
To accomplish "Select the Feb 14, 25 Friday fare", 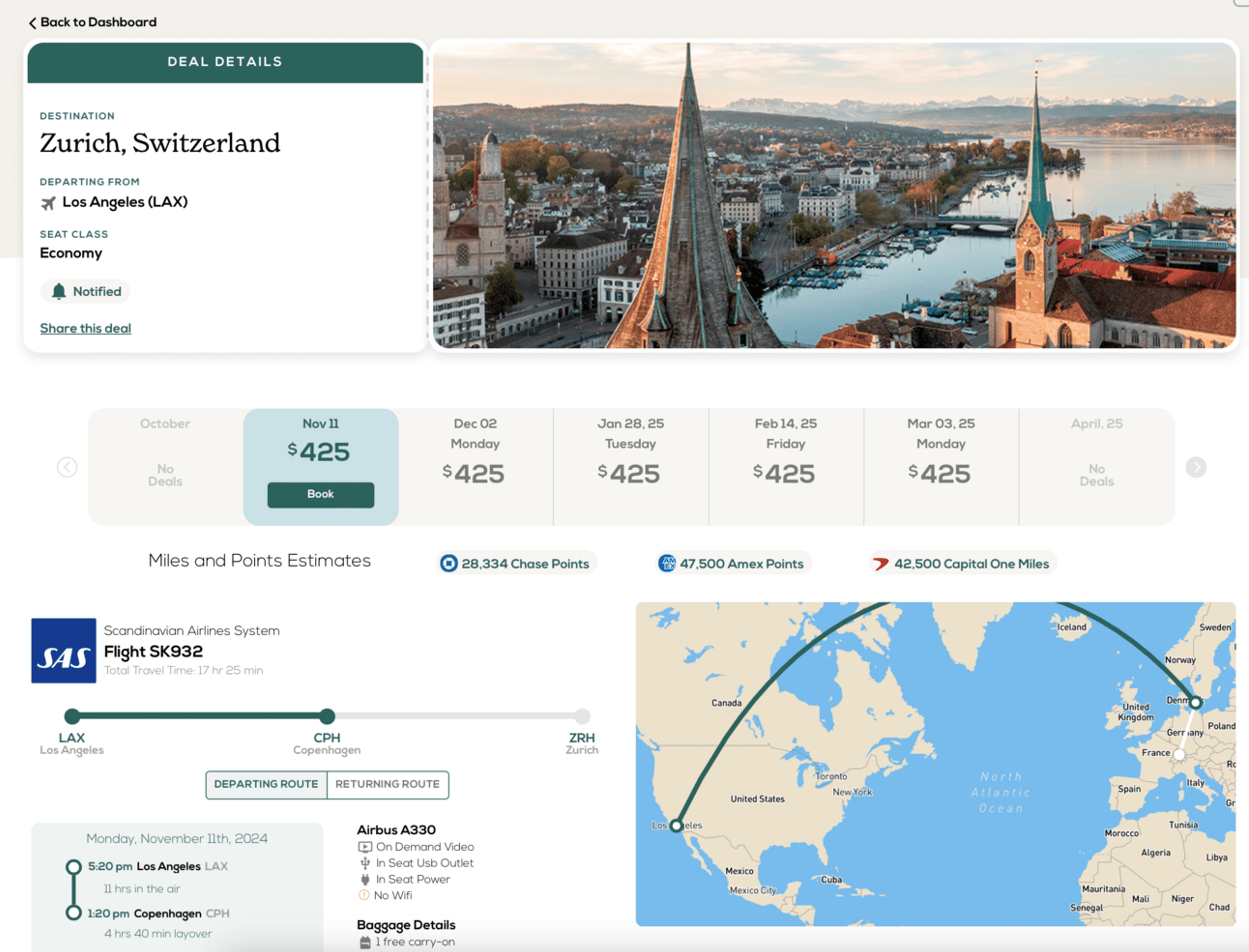I will [786, 468].
